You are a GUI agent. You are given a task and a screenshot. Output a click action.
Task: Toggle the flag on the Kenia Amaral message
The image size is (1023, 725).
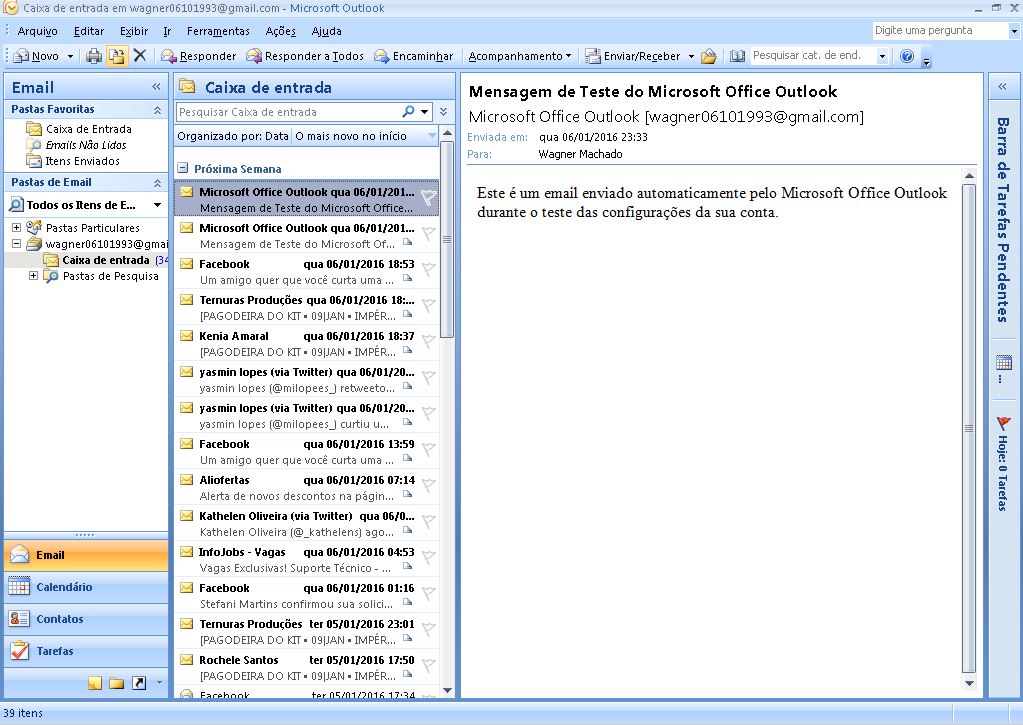tap(429, 341)
